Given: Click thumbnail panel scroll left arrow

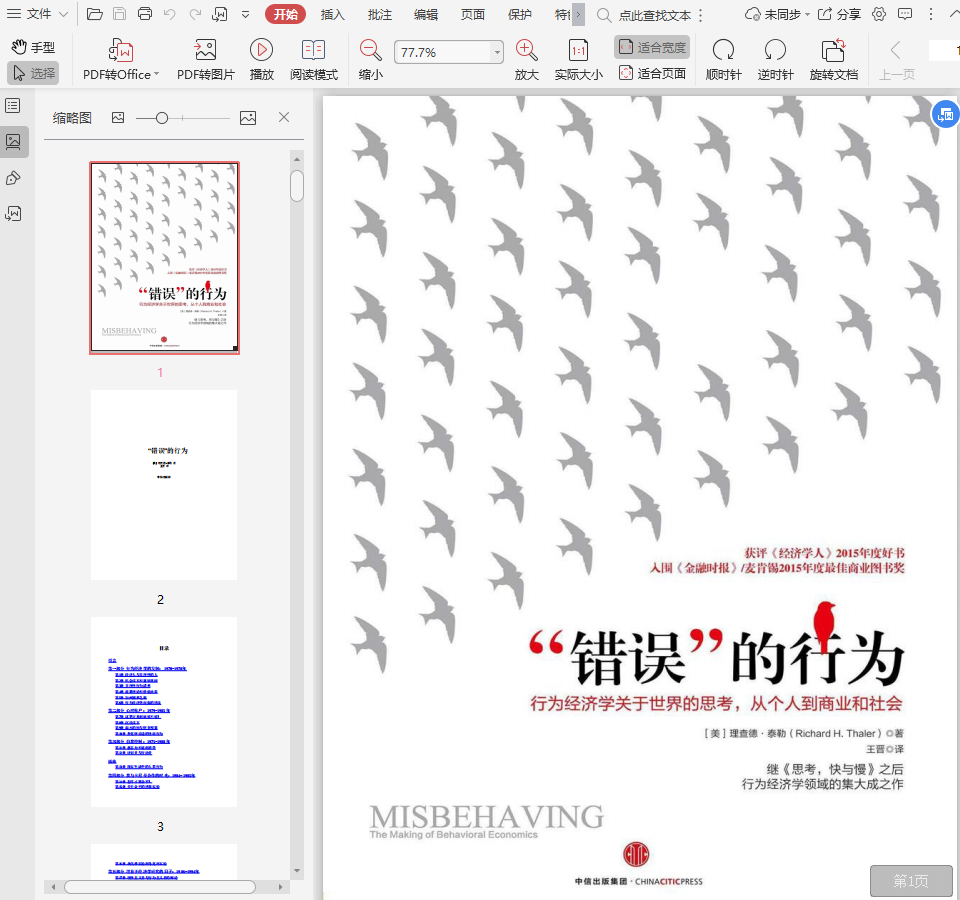Looking at the screenshot, I should point(53,887).
